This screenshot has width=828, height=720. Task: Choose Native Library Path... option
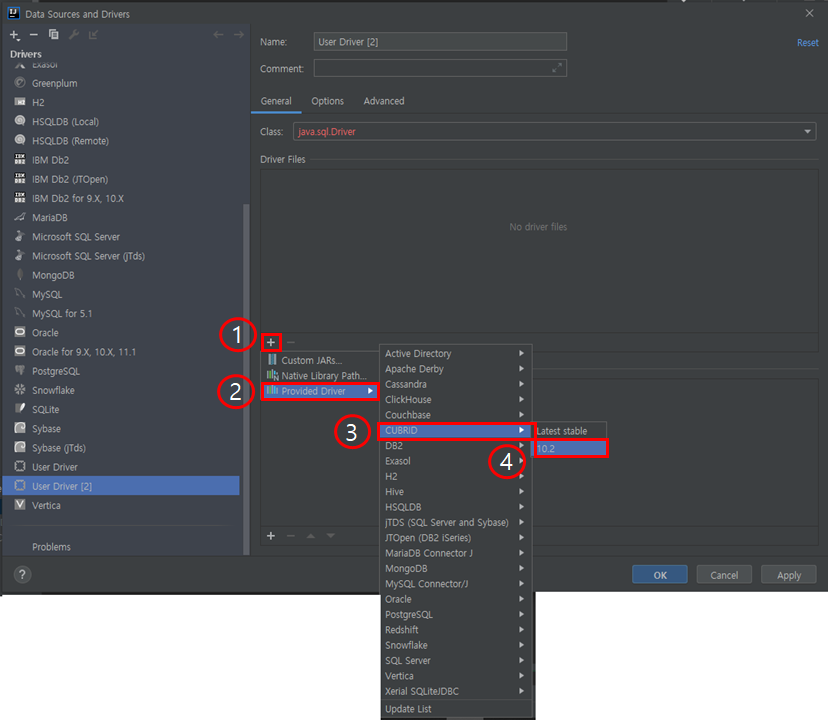321,376
